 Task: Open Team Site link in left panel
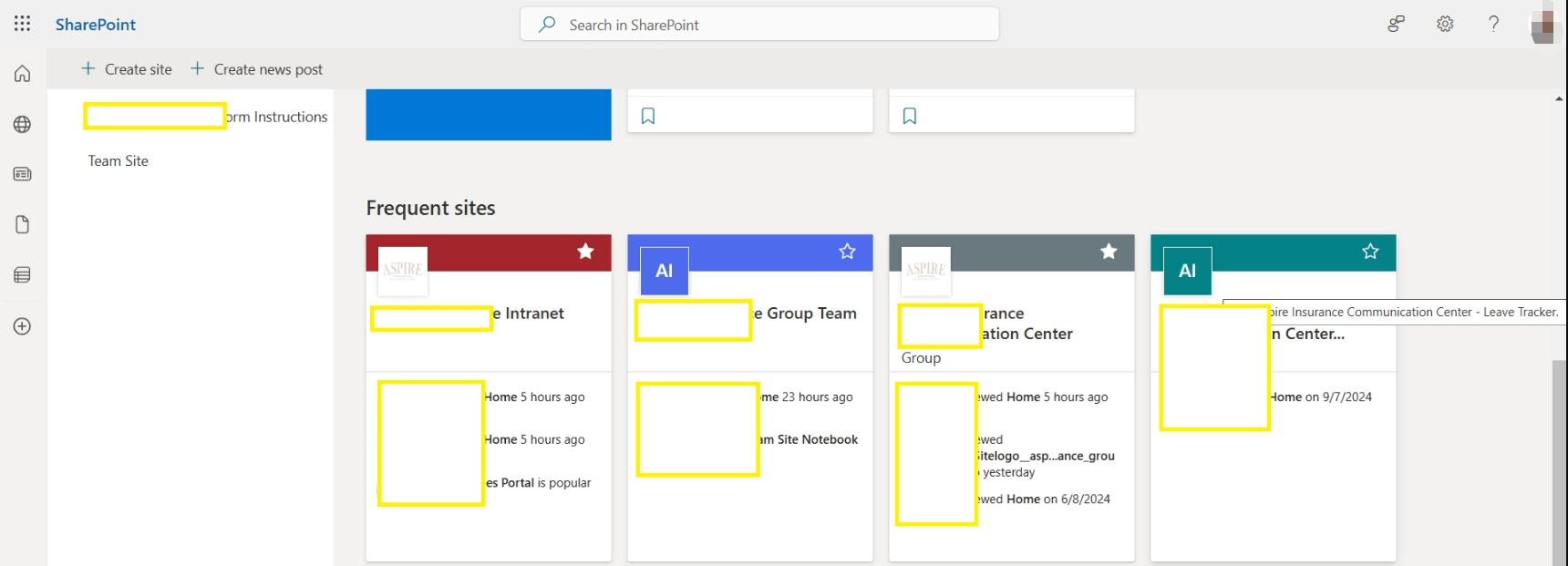click(x=119, y=161)
